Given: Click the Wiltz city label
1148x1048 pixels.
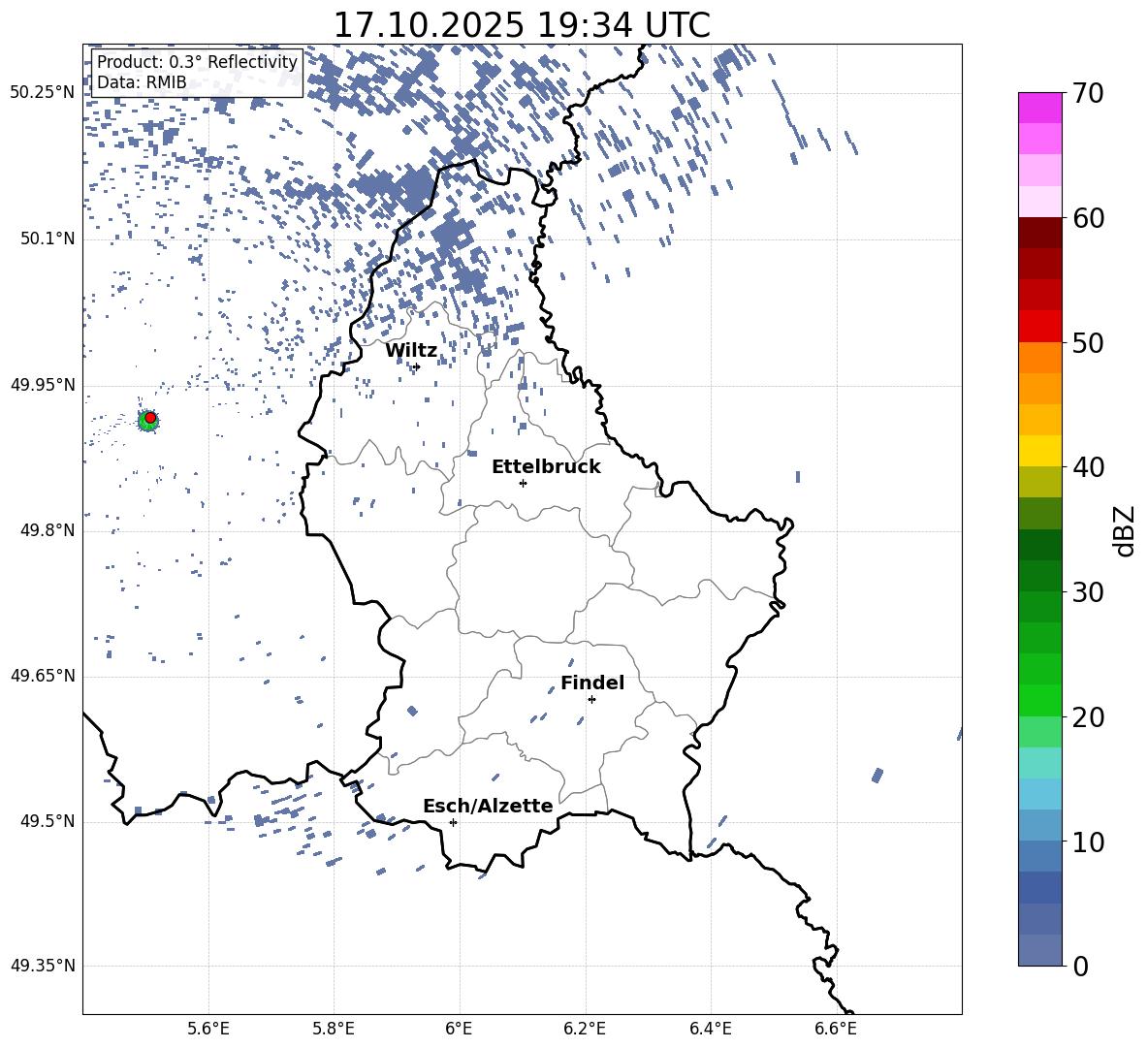Looking at the screenshot, I should point(411,351).
